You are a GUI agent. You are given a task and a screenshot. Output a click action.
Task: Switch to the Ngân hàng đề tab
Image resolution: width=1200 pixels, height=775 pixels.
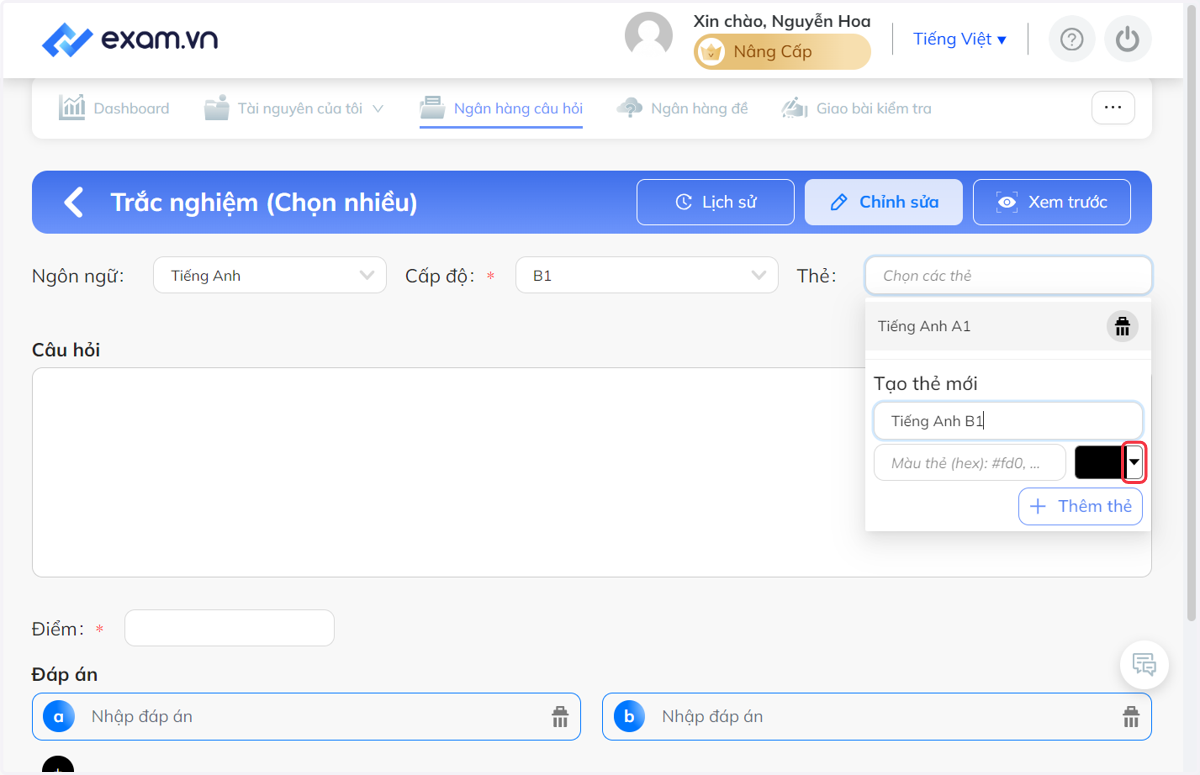[x=683, y=108]
